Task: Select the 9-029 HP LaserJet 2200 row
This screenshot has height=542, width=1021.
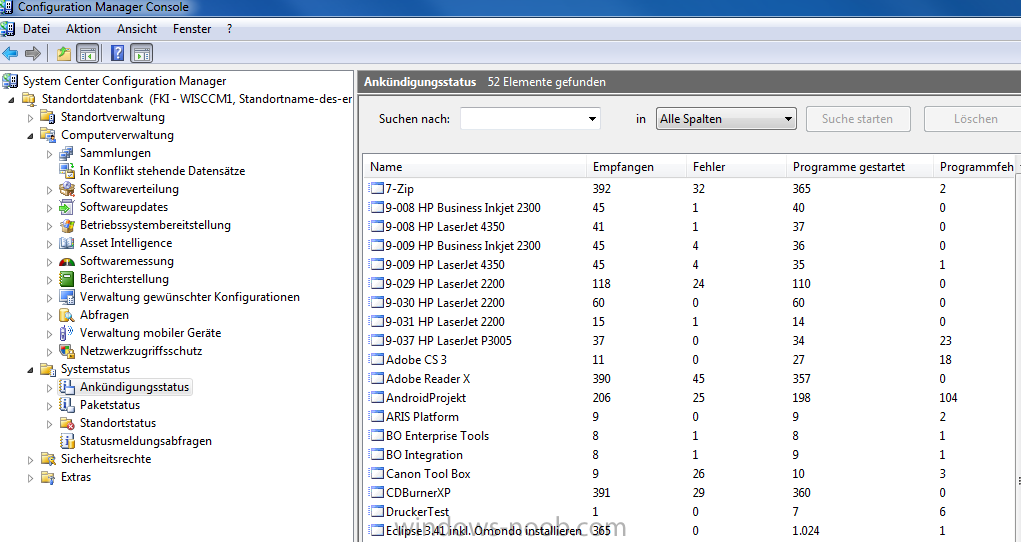Action: point(692,284)
